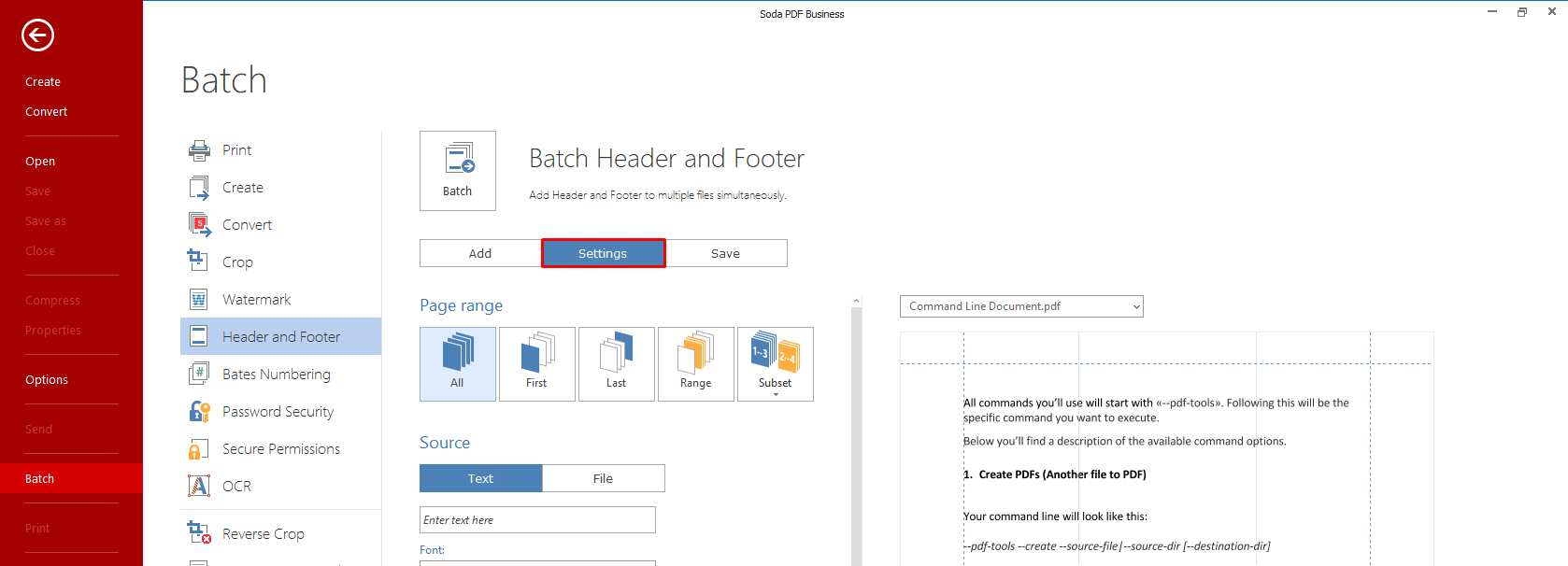Open Options in the red sidebar
This screenshot has width=1568, height=566.
point(47,380)
